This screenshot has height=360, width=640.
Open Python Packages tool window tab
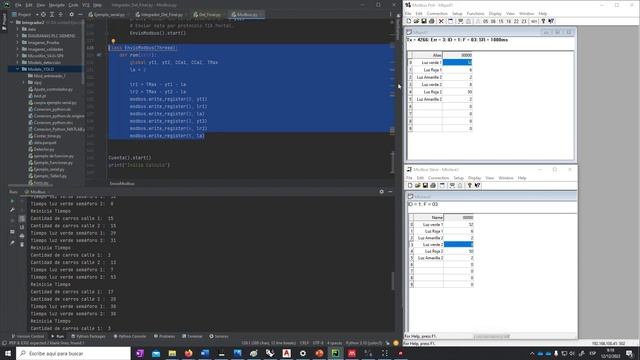coord(88,336)
